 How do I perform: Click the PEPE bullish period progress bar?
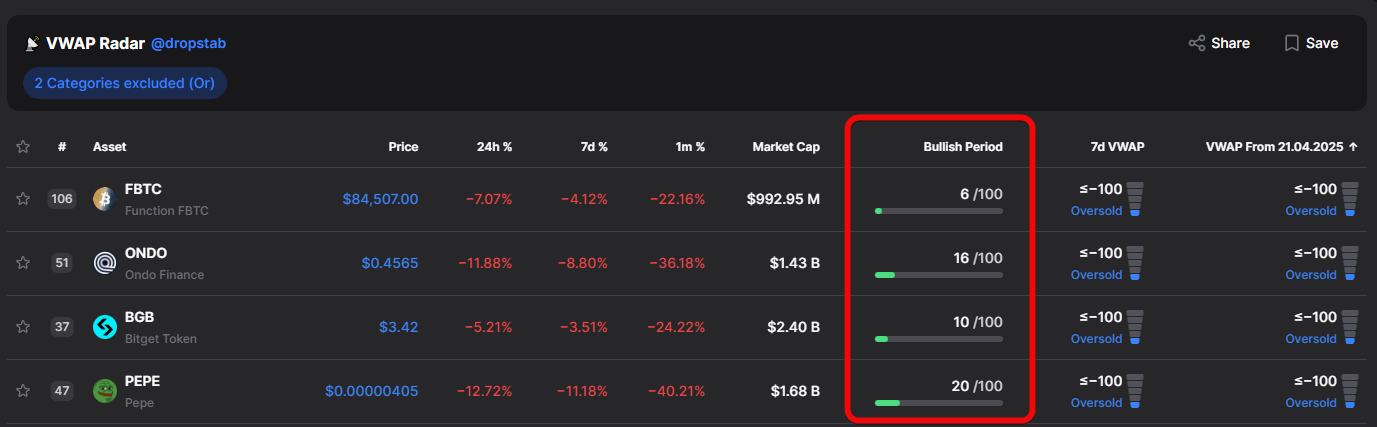[x=938, y=403]
